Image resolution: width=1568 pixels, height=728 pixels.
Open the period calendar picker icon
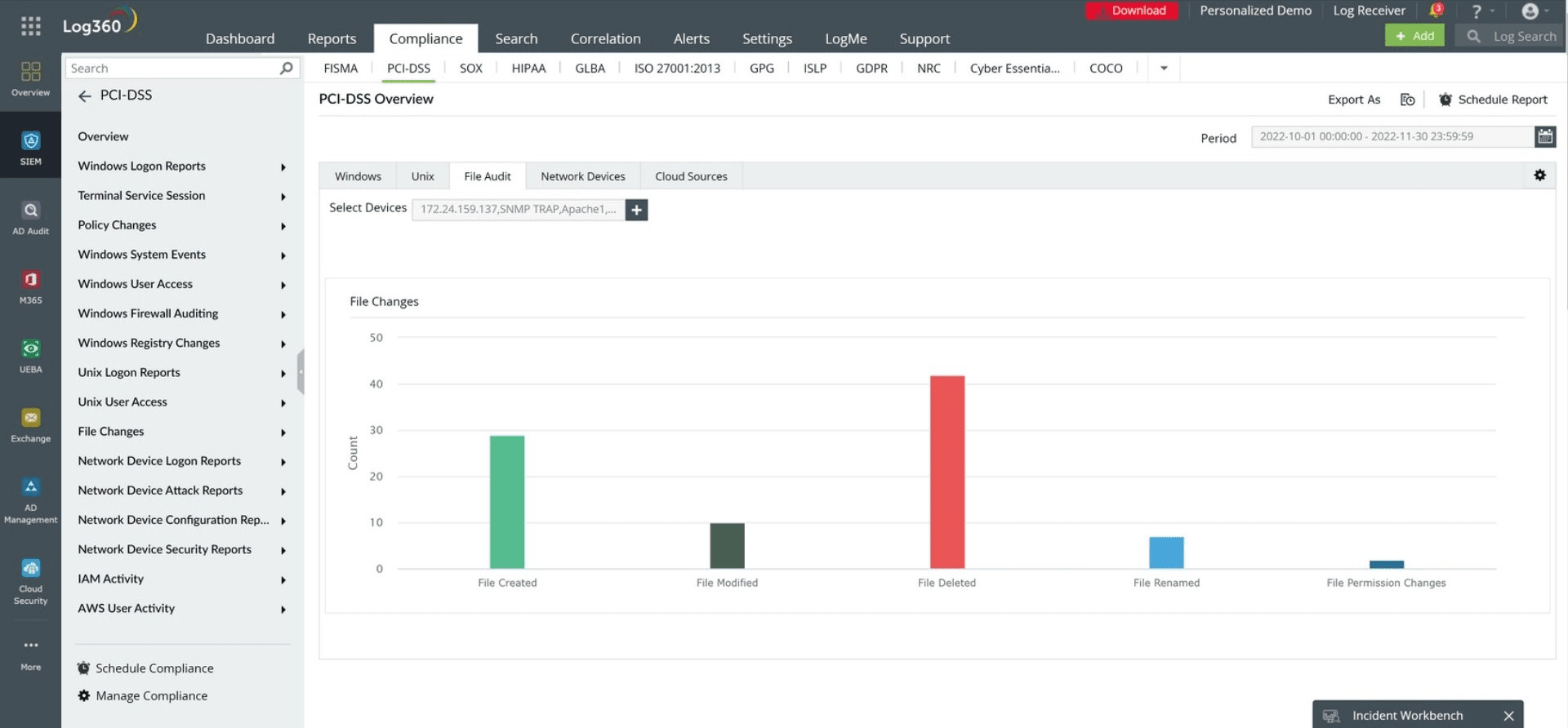coord(1545,136)
